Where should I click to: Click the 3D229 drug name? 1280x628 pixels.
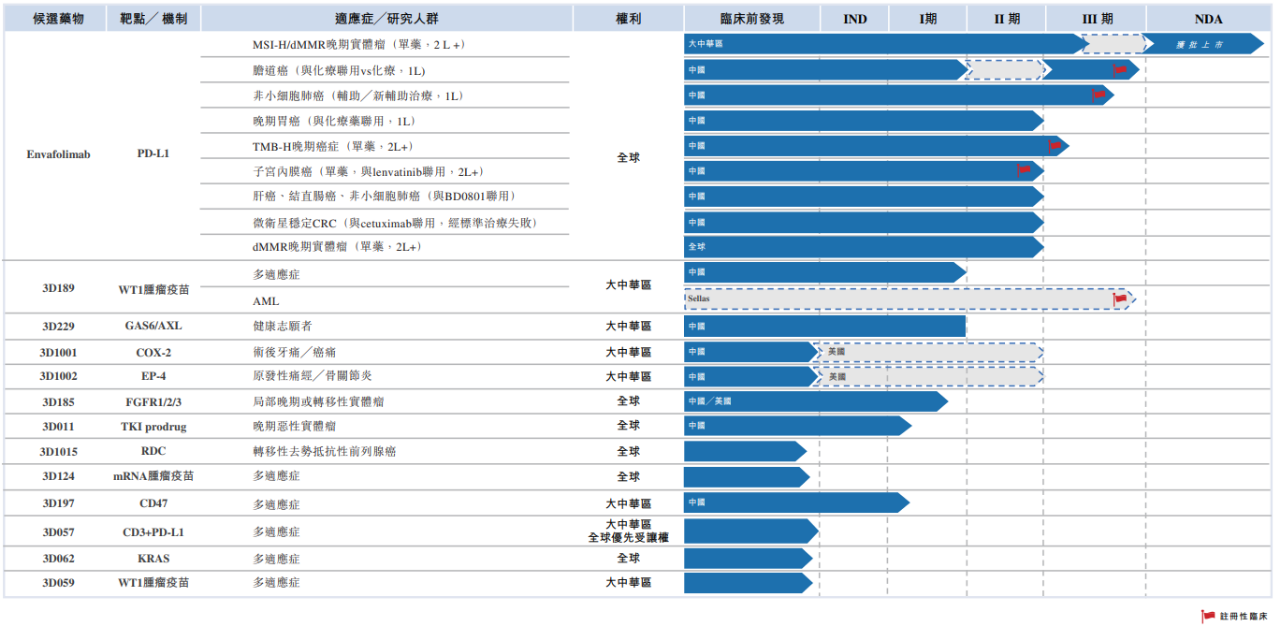[x=59, y=327]
